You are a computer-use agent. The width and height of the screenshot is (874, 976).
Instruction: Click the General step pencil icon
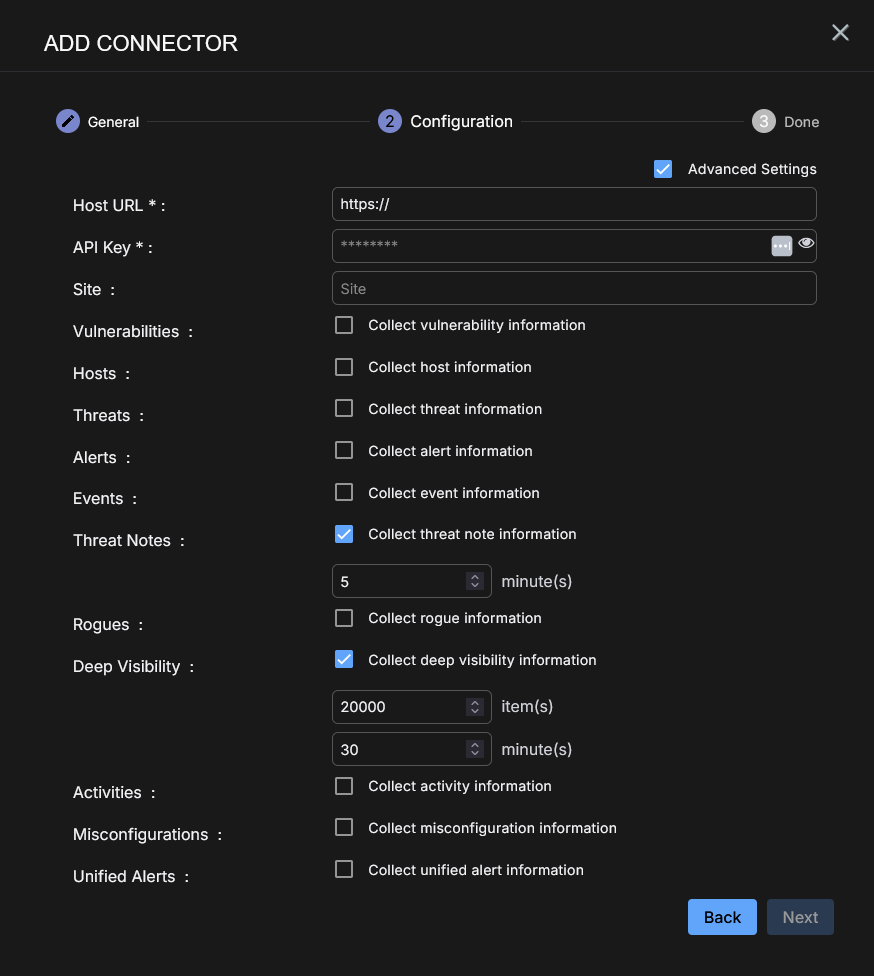tap(67, 121)
